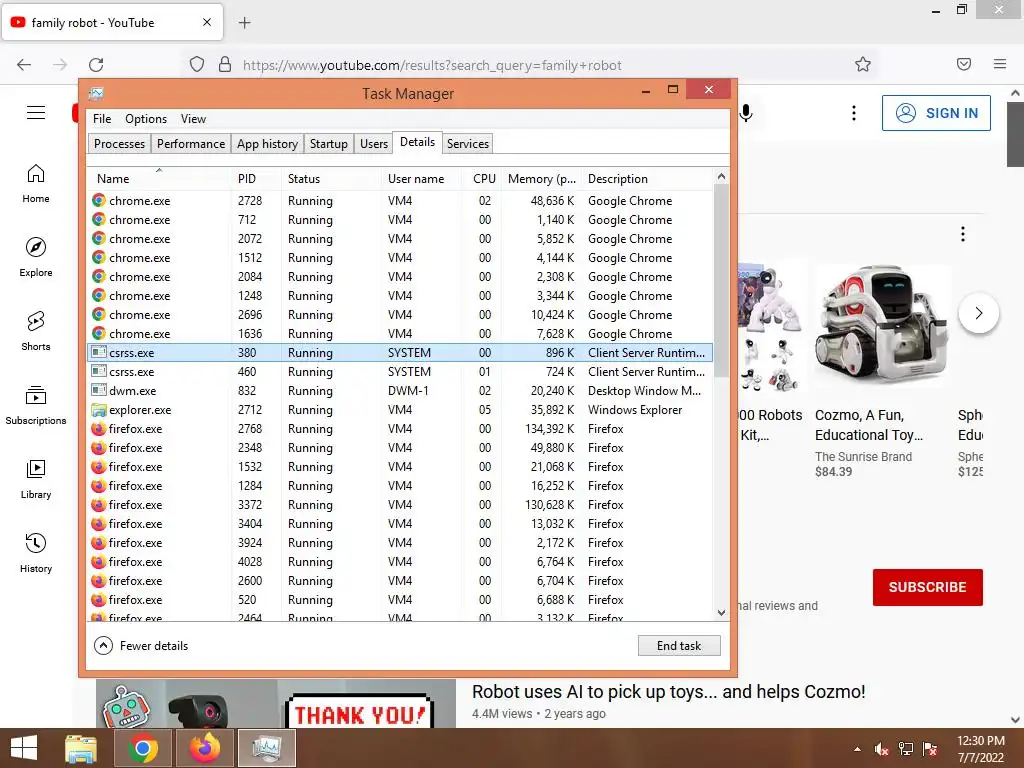Switch to Firefox in the taskbar
Image resolution: width=1024 pixels, height=768 pixels.
[x=204, y=748]
